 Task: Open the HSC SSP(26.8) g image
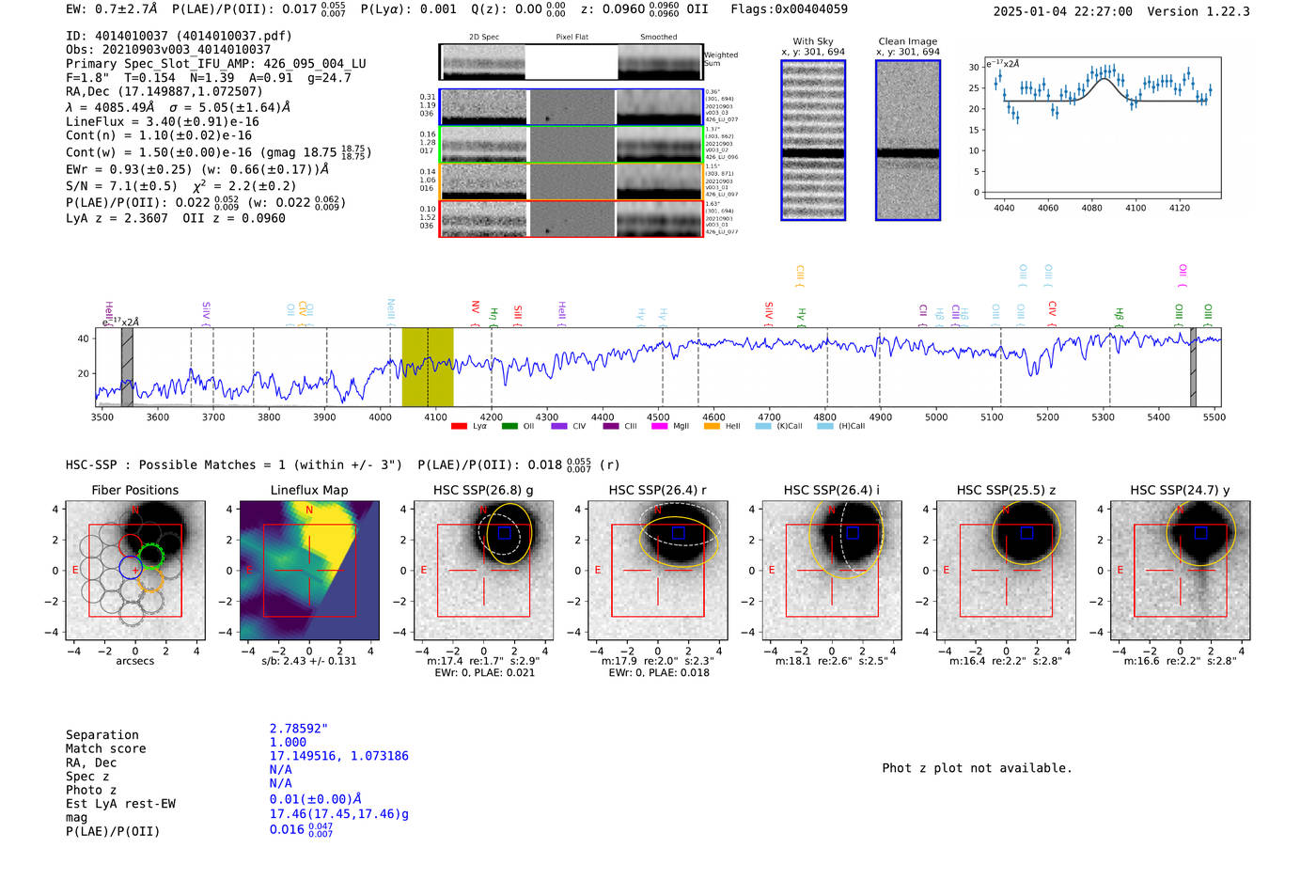coord(483,571)
